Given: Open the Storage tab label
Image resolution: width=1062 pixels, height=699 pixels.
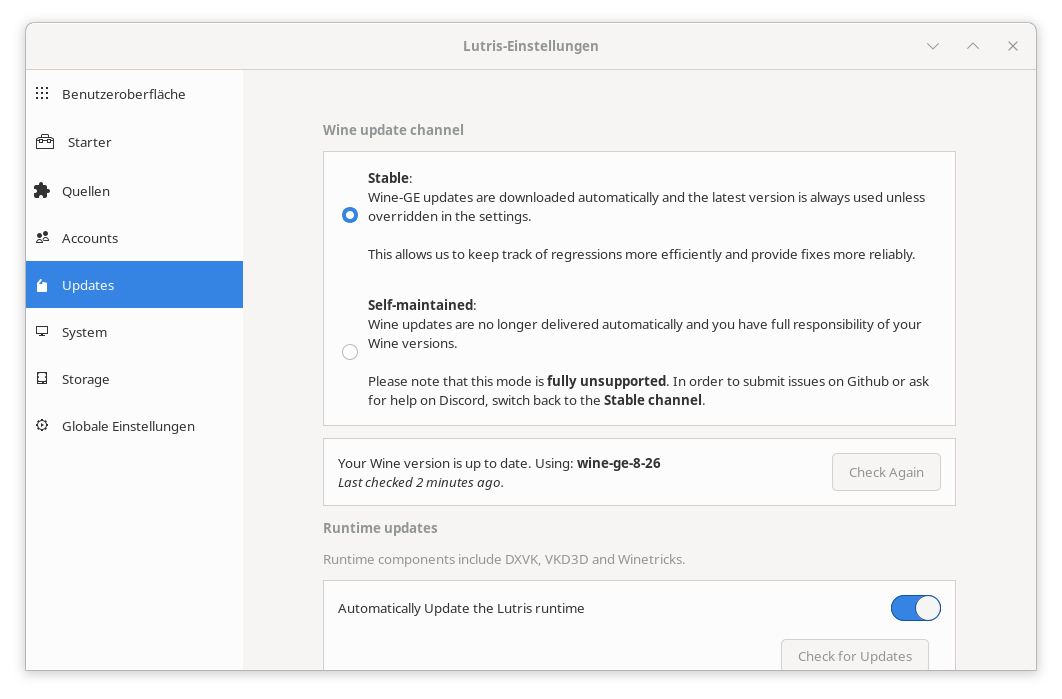Looking at the screenshot, I should coord(86,379).
